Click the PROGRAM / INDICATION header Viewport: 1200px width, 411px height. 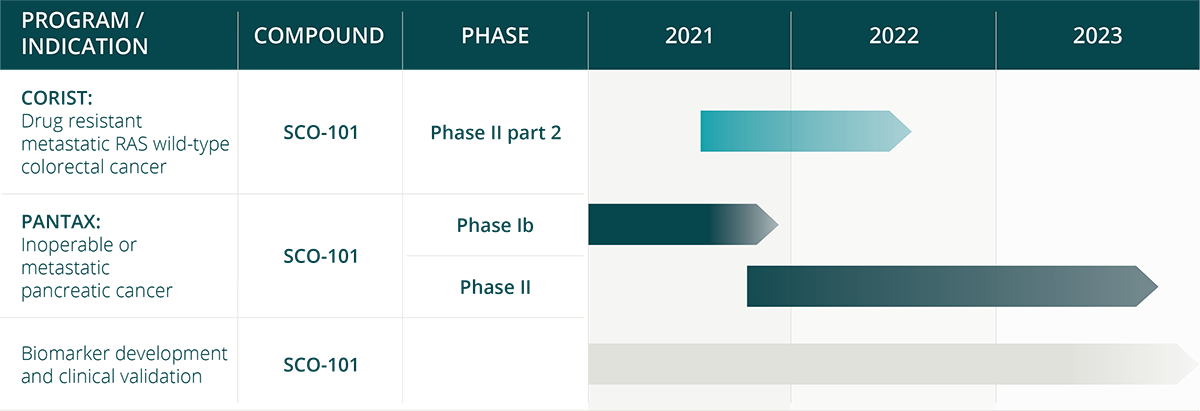tap(85, 35)
